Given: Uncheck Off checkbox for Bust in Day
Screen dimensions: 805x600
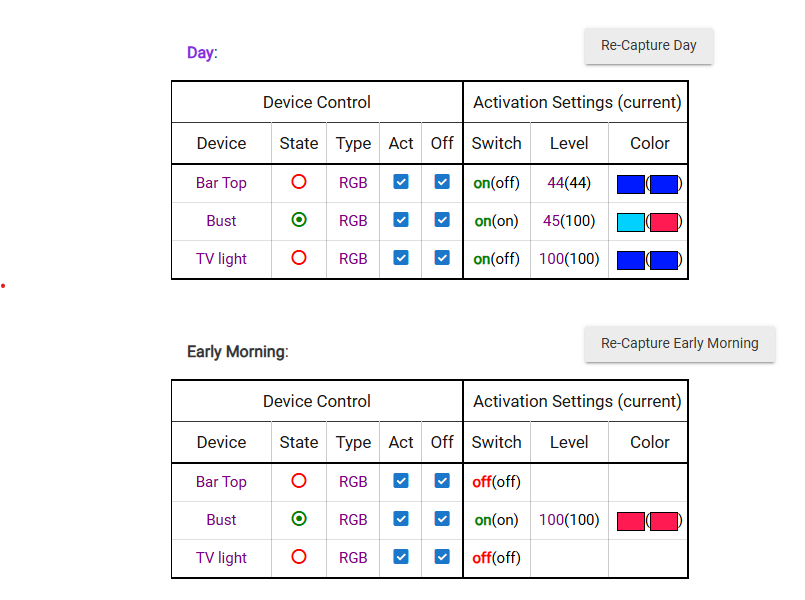Looking at the screenshot, I should coord(442,220).
